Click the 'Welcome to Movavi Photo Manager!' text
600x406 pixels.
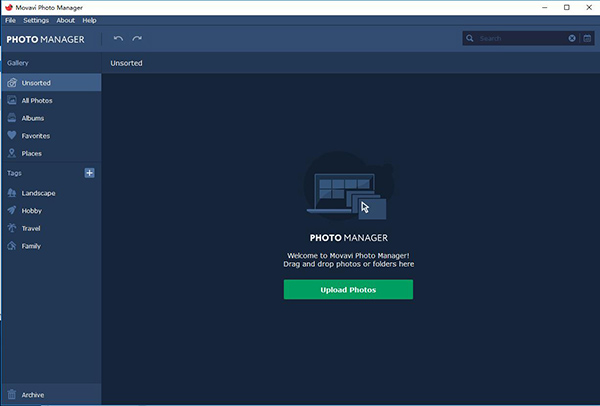click(348, 256)
